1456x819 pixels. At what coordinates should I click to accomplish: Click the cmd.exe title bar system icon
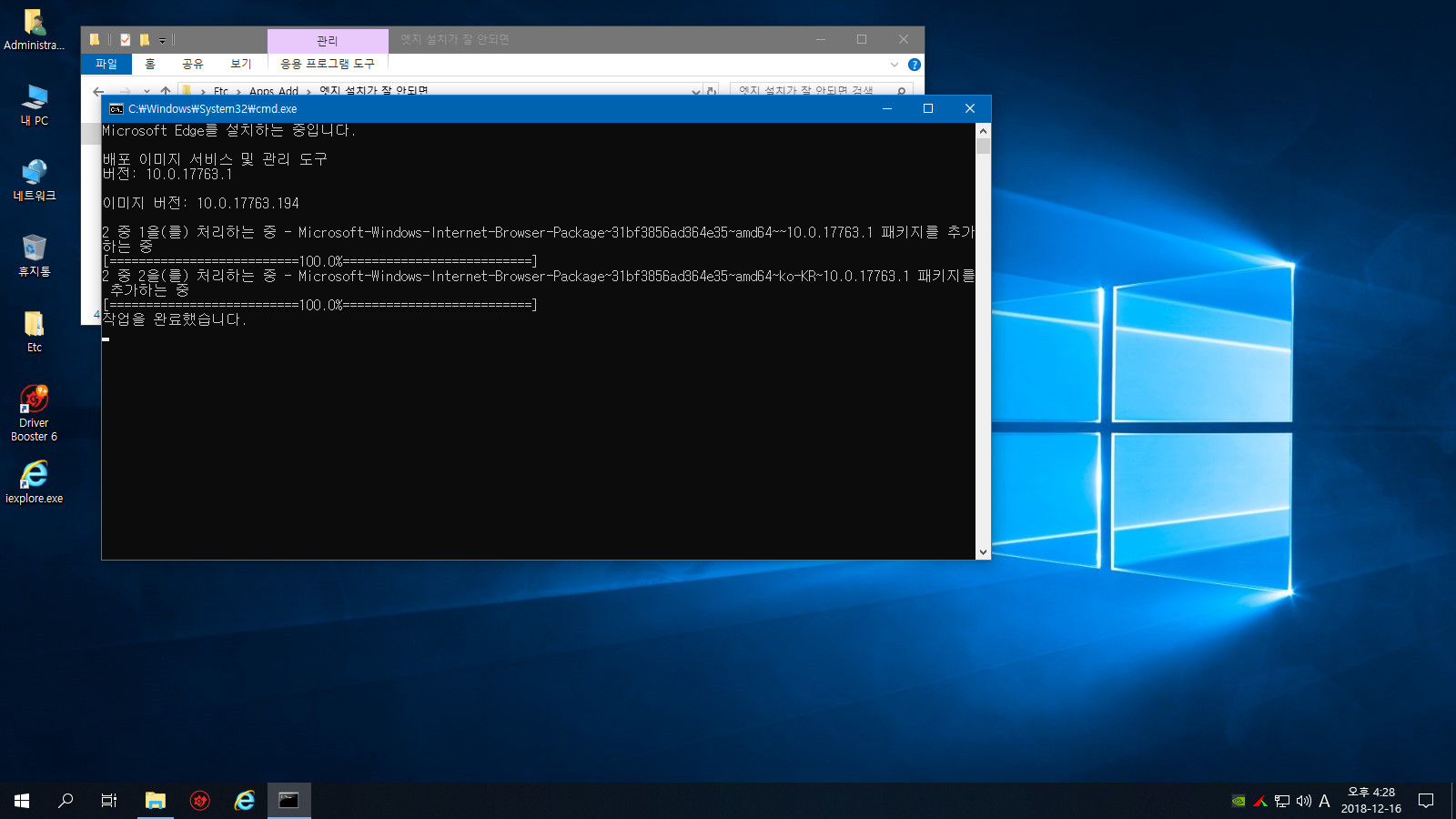[x=116, y=108]
